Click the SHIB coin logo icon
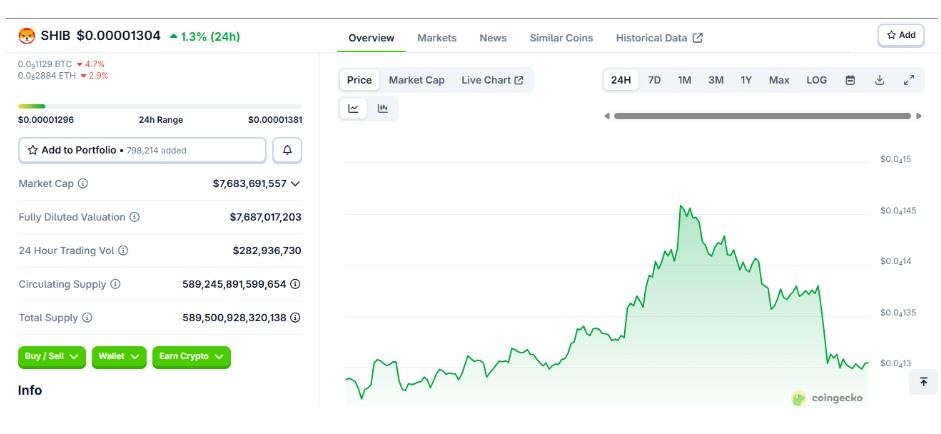Image resolution: width=941 pixels, height=434 pixels. pyautogui.click(x=26, y=36)
